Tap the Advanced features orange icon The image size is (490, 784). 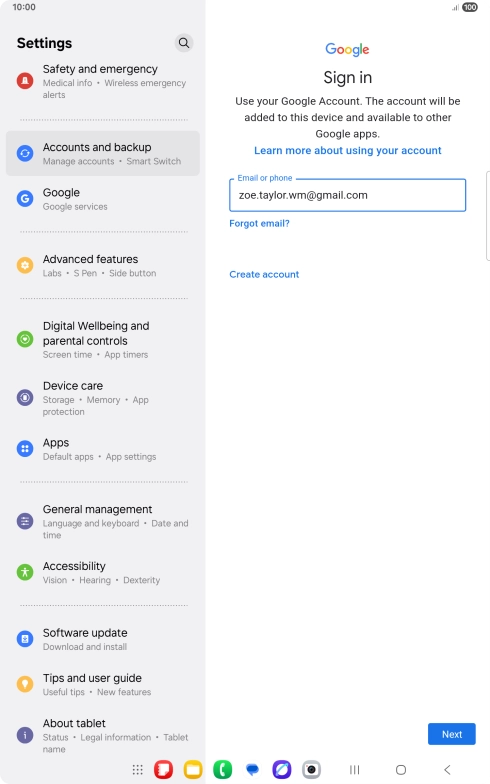point(25,265)
